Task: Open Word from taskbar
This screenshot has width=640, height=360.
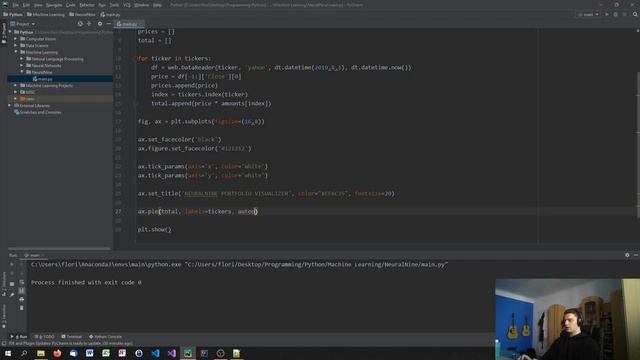Action: (90, 353)
